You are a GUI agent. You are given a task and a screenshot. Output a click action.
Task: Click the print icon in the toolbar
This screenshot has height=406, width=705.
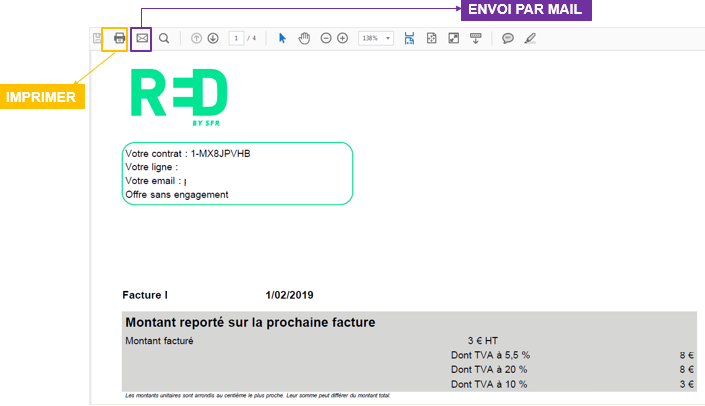point(120,39)
